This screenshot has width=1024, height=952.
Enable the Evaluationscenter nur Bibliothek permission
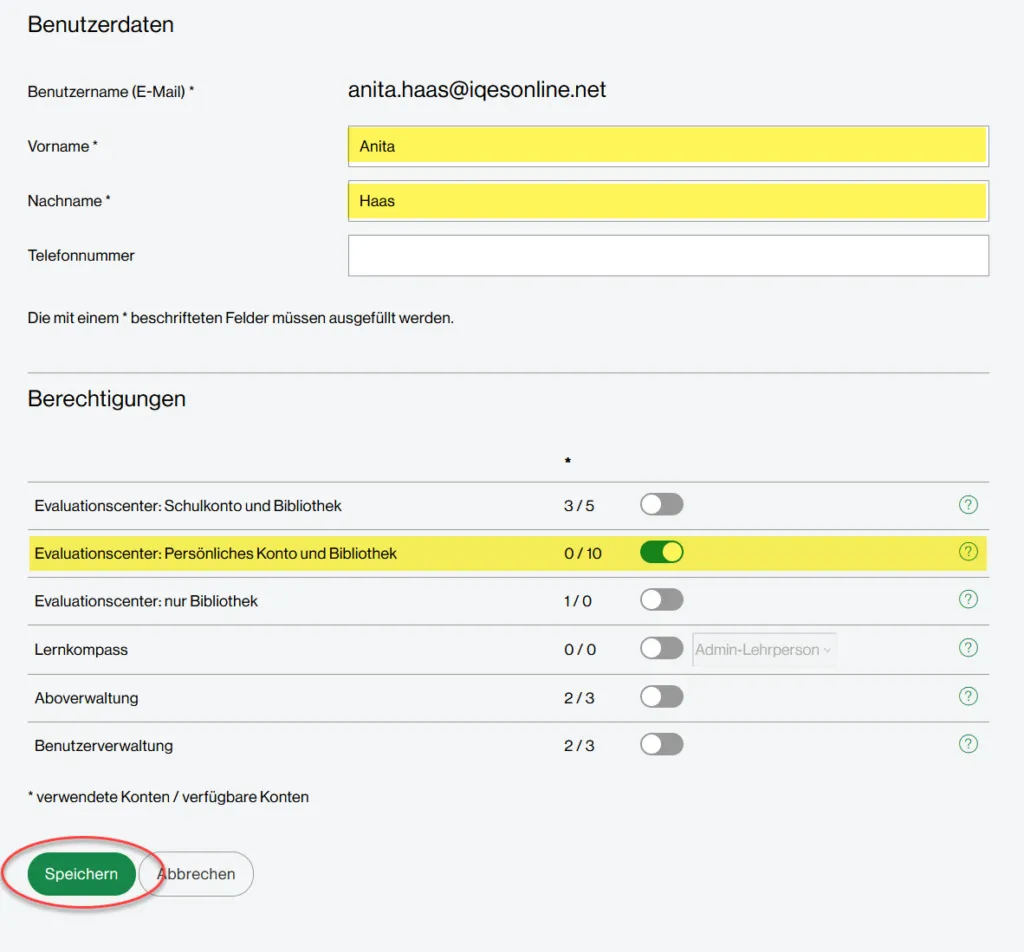[x=661, y=599]
